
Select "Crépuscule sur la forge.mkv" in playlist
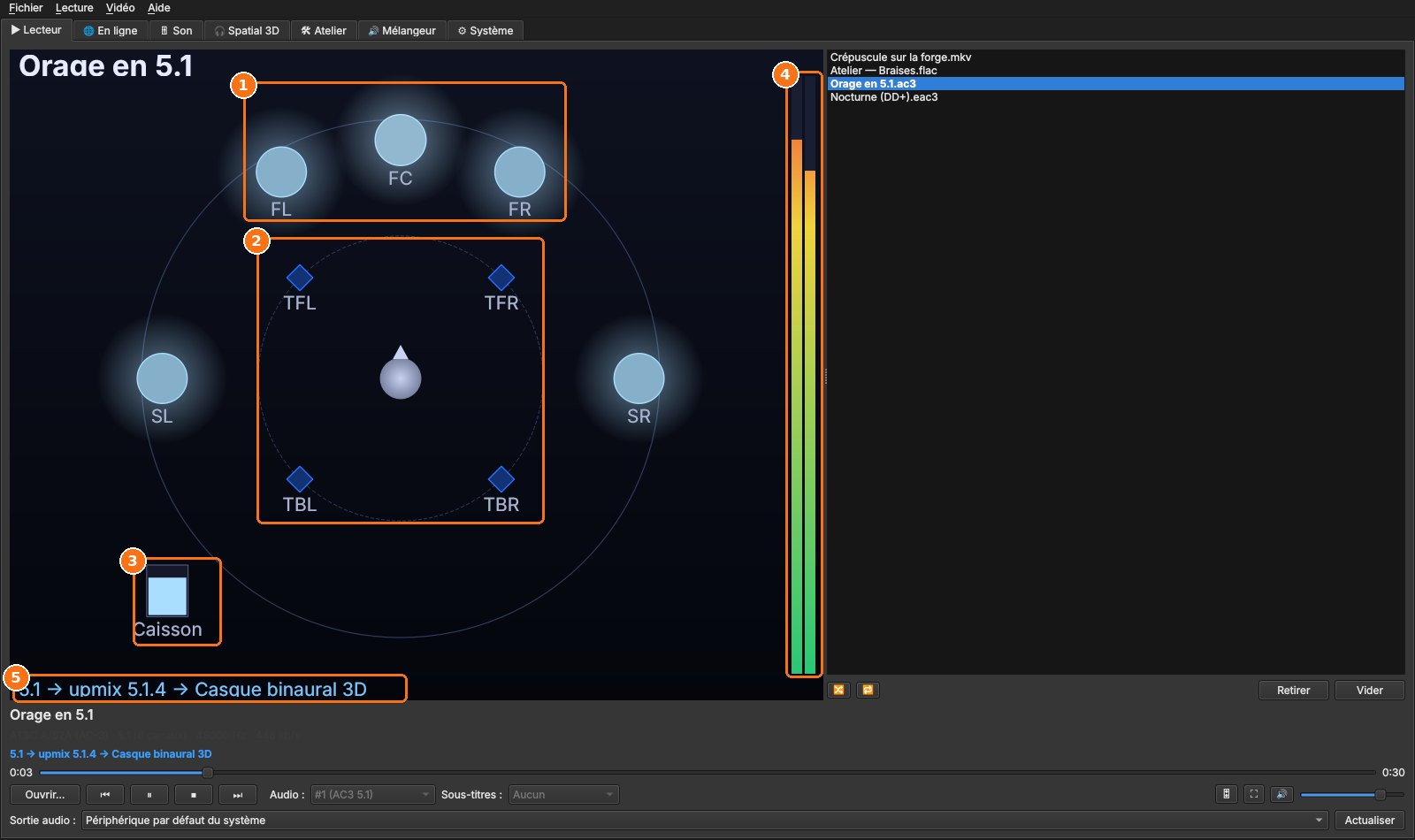[x=1116, y=57]
